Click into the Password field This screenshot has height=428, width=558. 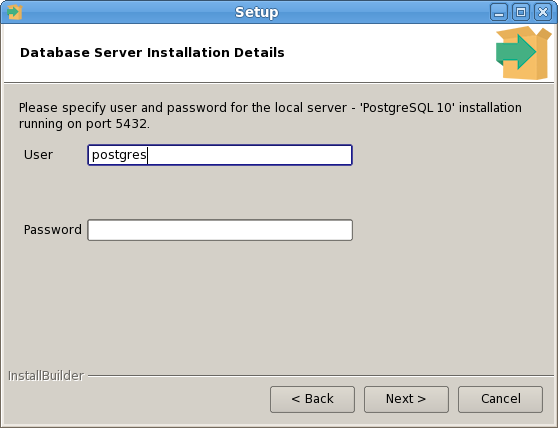click(220, 230)
